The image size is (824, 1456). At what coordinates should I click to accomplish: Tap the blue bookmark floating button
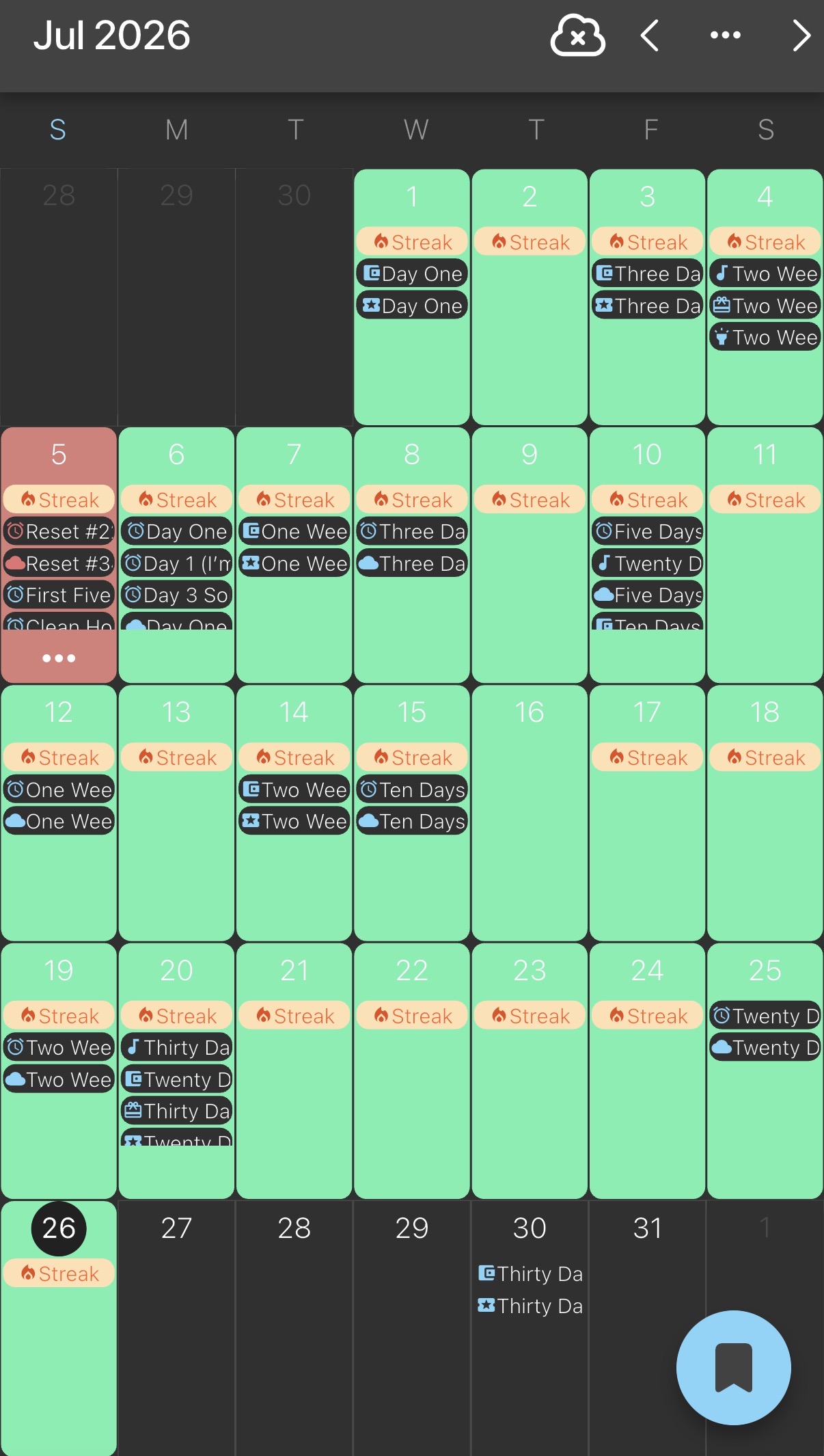point(733,1367)
